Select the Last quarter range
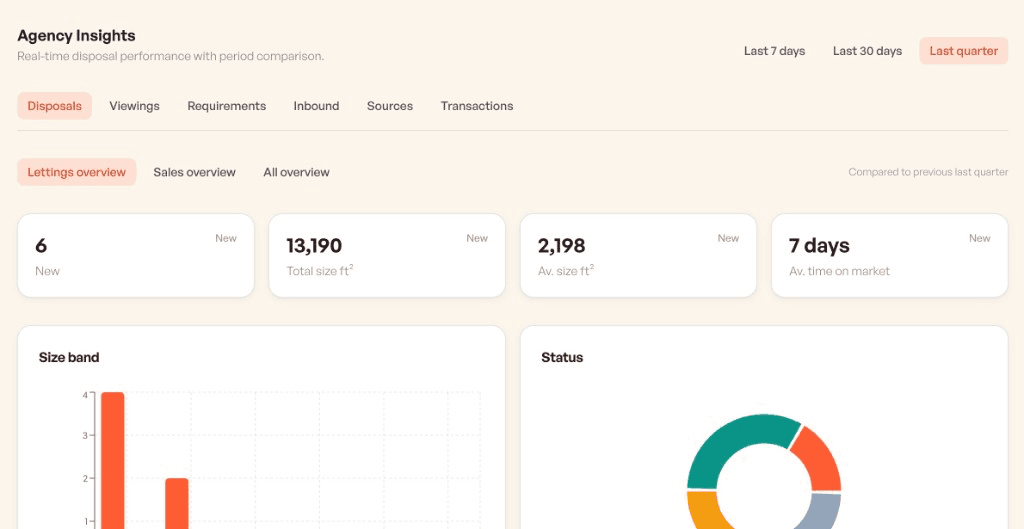1024x529 pixels. (x=963, y=51)
